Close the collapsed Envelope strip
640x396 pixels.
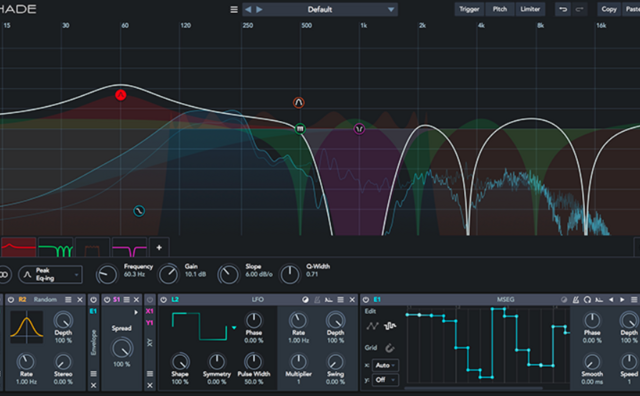click(x=93, y=385)
